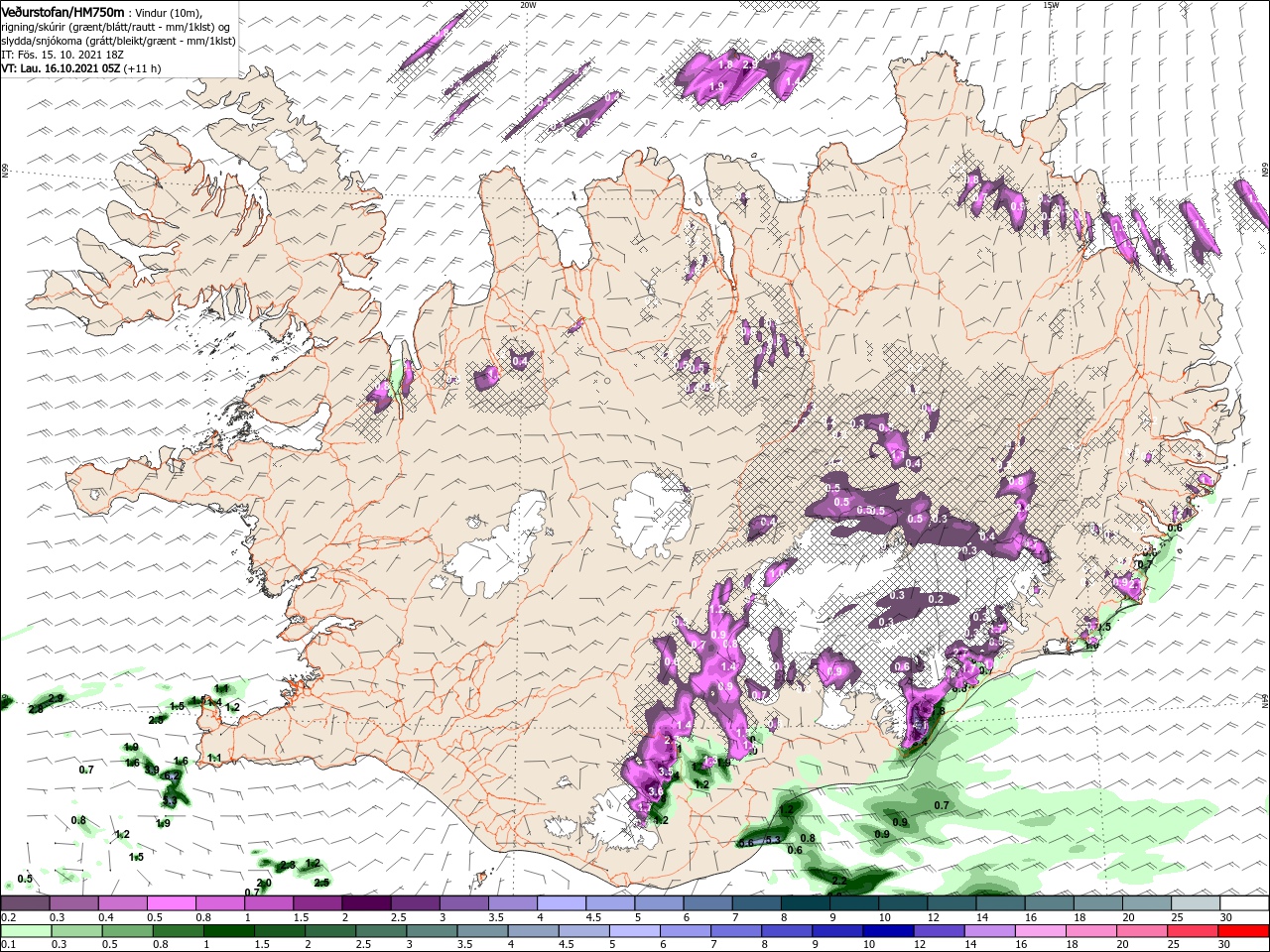Click the pale lavender 4 swatch in the upper snow legend
Viewport: 1270px width, 952px height.
(562, 903)
